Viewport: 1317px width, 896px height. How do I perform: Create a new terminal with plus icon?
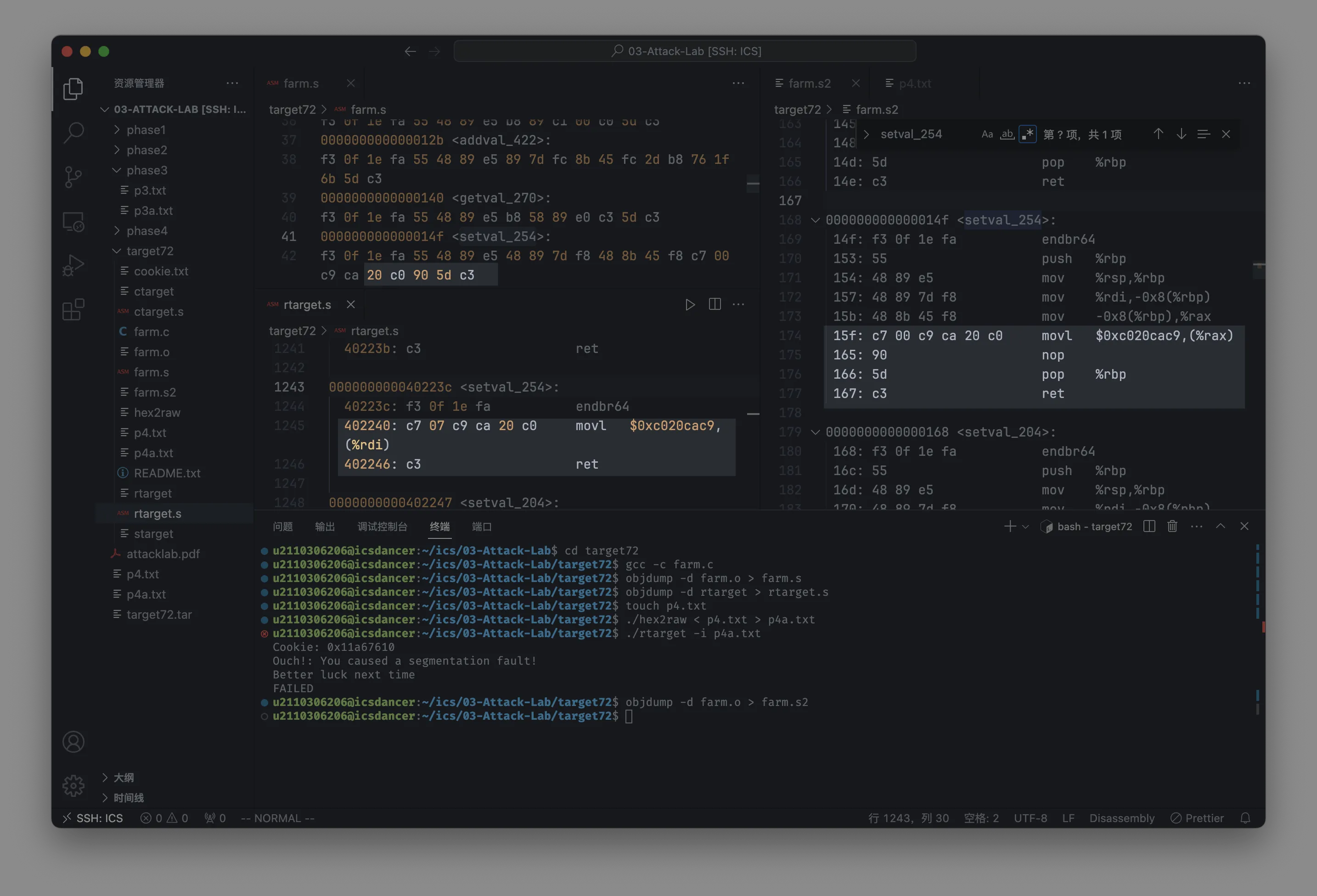tap(1010, 526)
